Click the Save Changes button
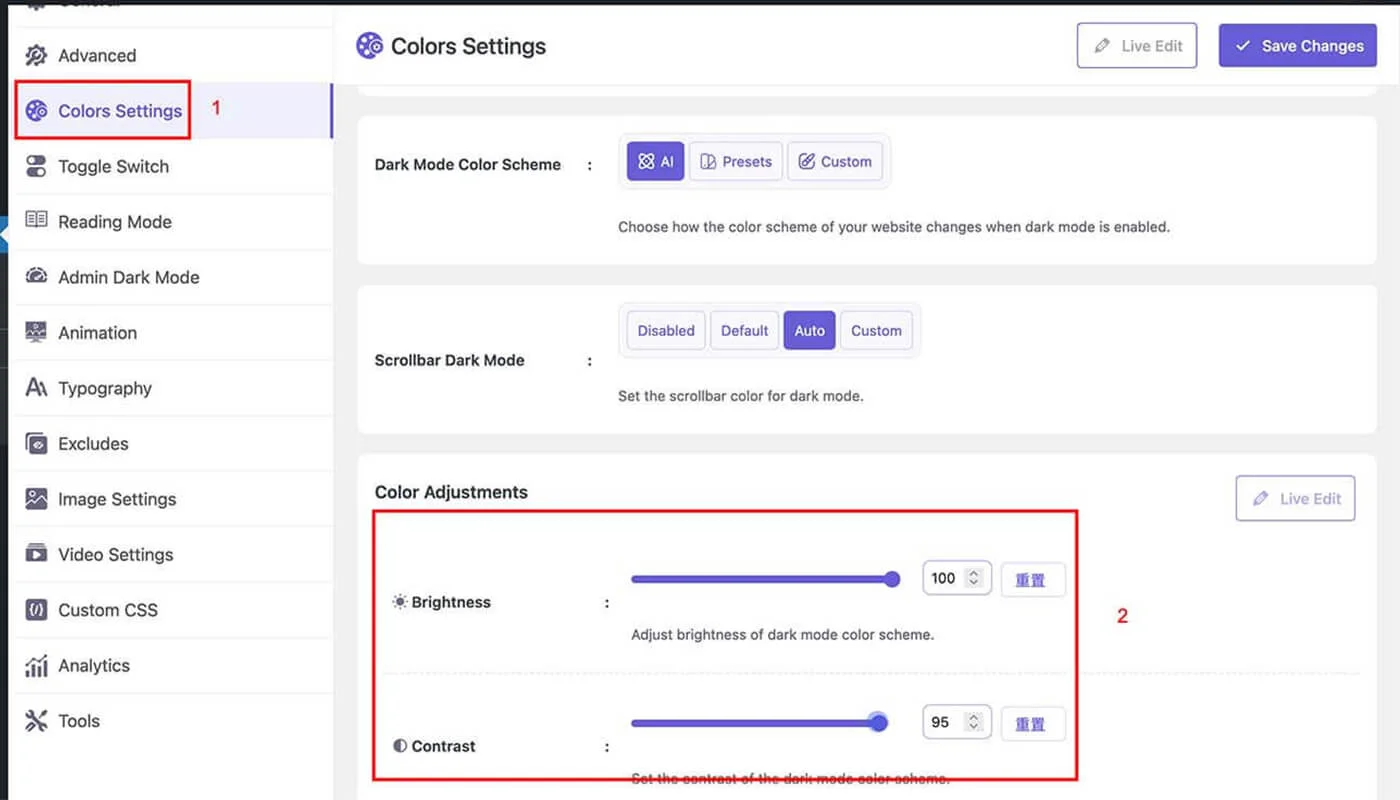The width and height of the screenshot is (1400, 800). tap(1297, 46)
